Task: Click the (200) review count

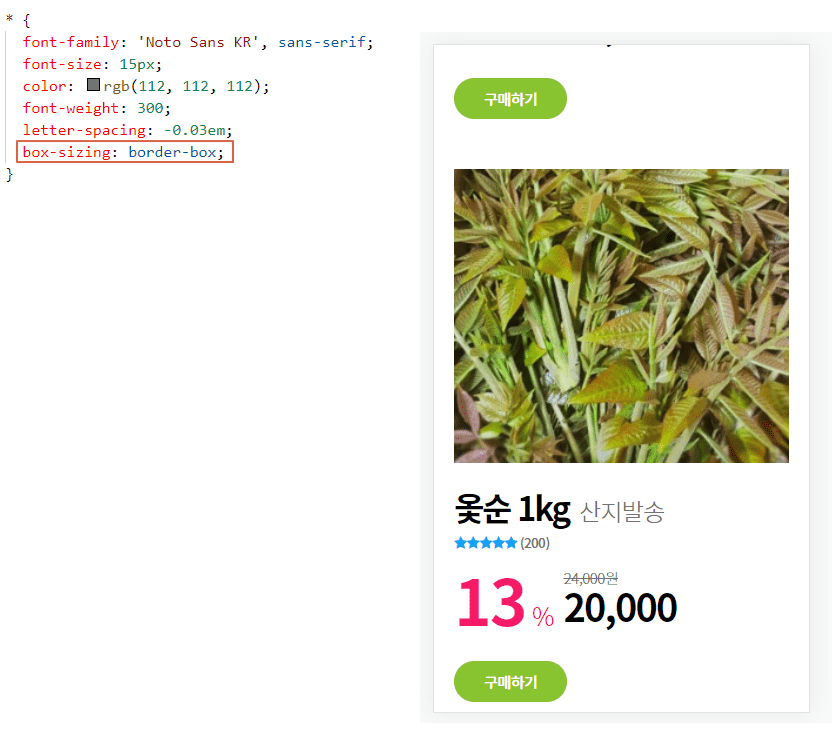Action: pyautogui.click(x=535, y=543)
